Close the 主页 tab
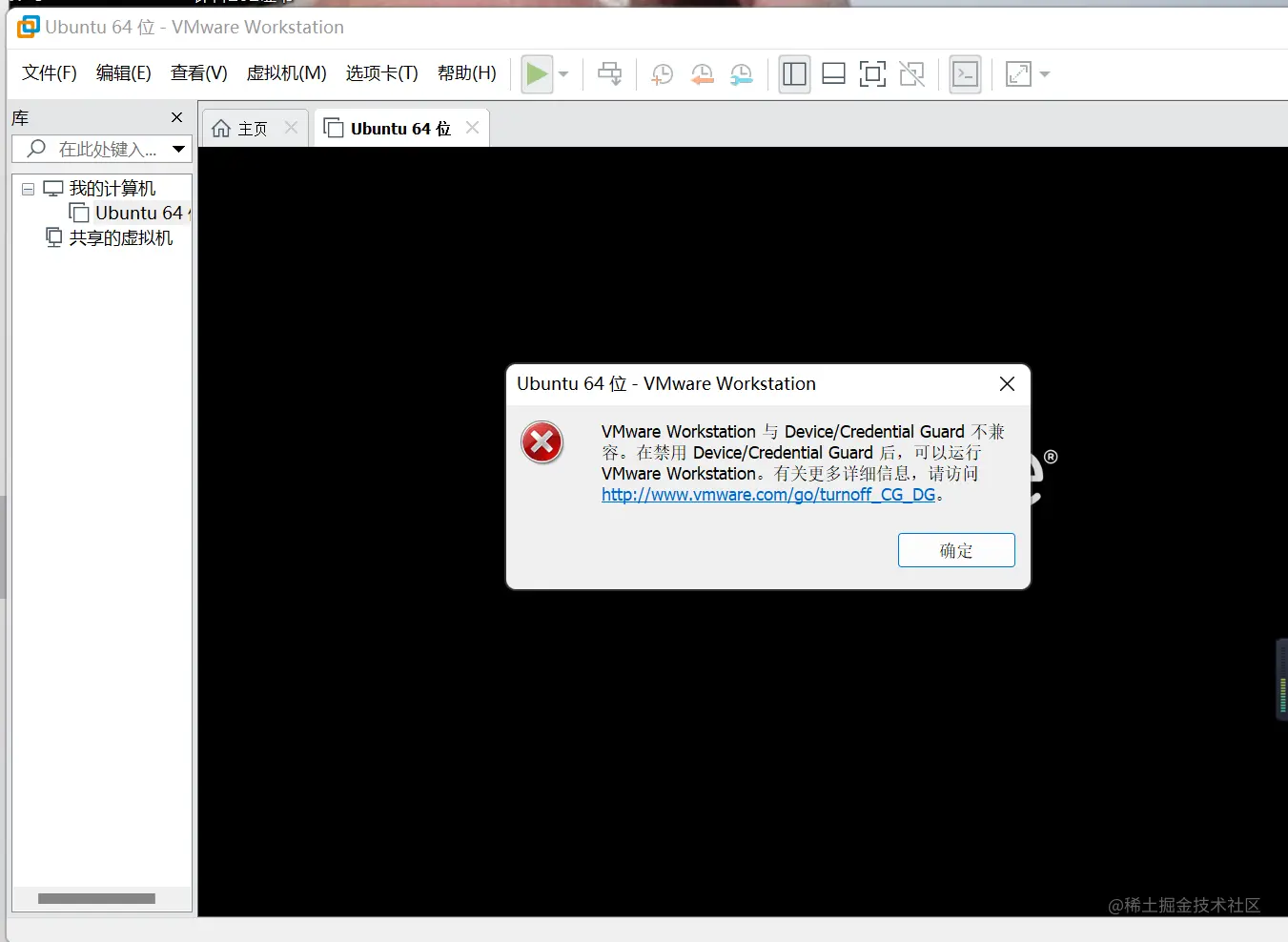The height and width of the screenshot is (942, 1288). tap(292, 128)
